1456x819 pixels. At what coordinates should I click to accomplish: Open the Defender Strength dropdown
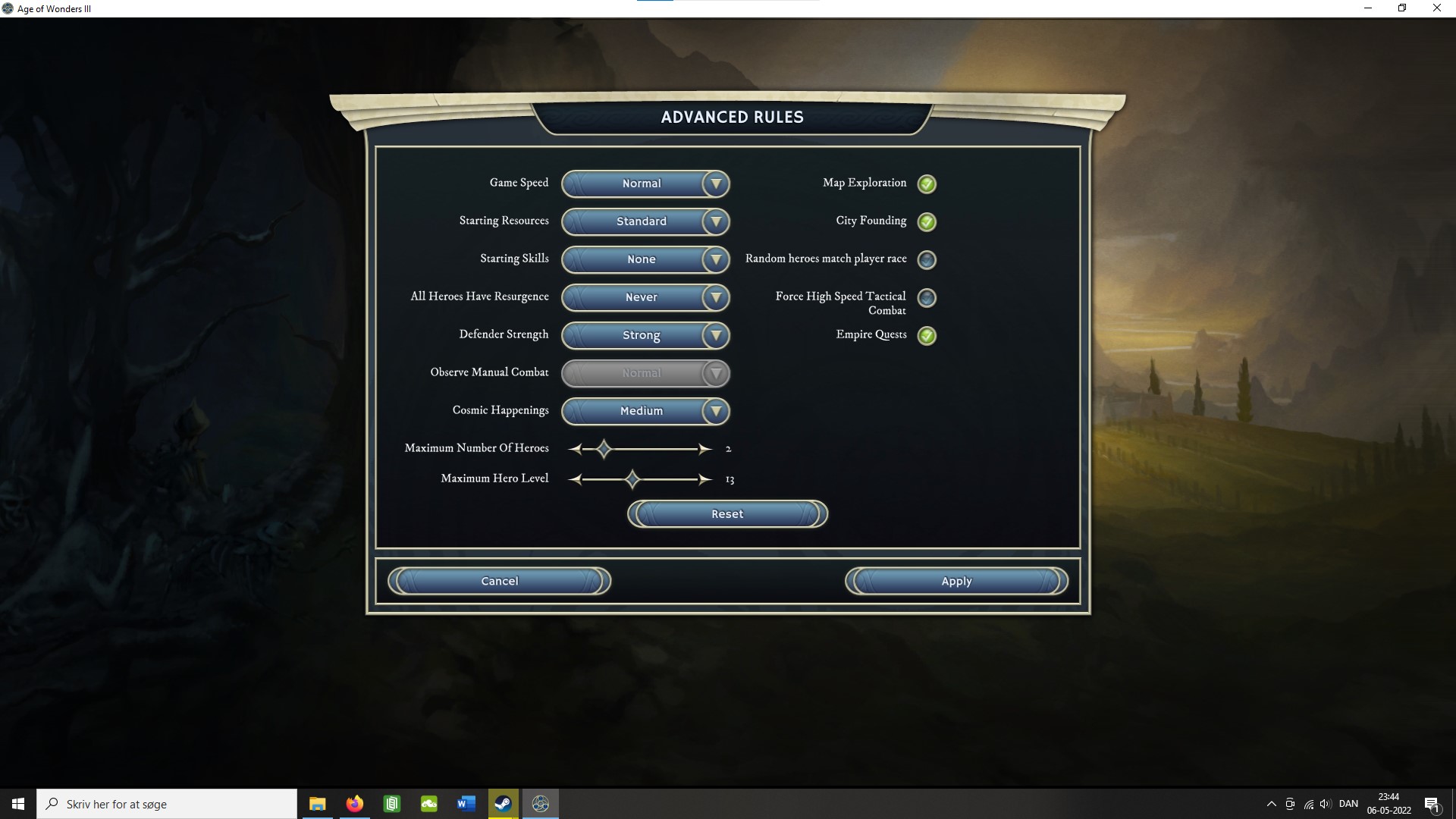645,335
